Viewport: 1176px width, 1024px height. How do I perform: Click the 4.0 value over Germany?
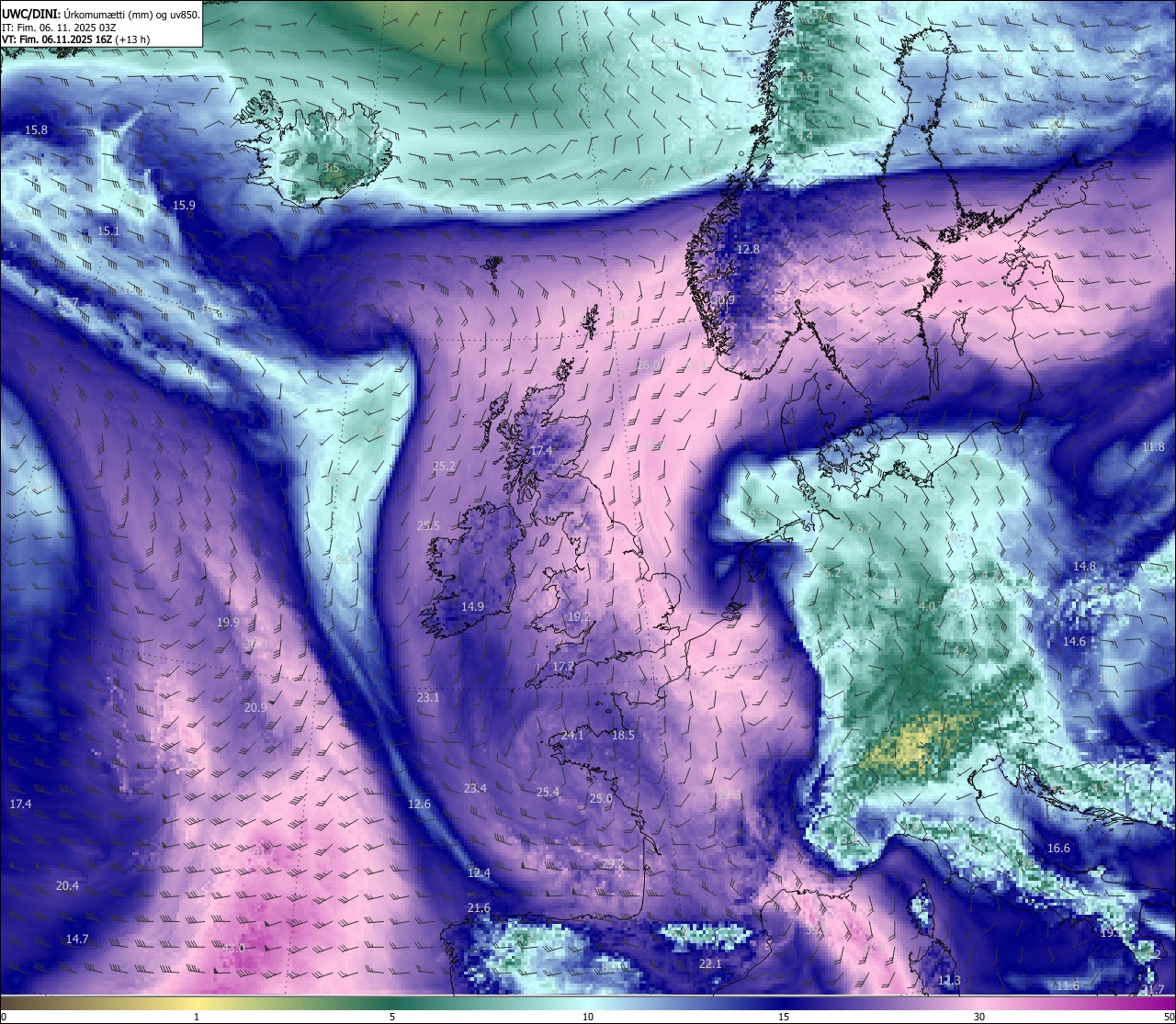pos(927,607)
